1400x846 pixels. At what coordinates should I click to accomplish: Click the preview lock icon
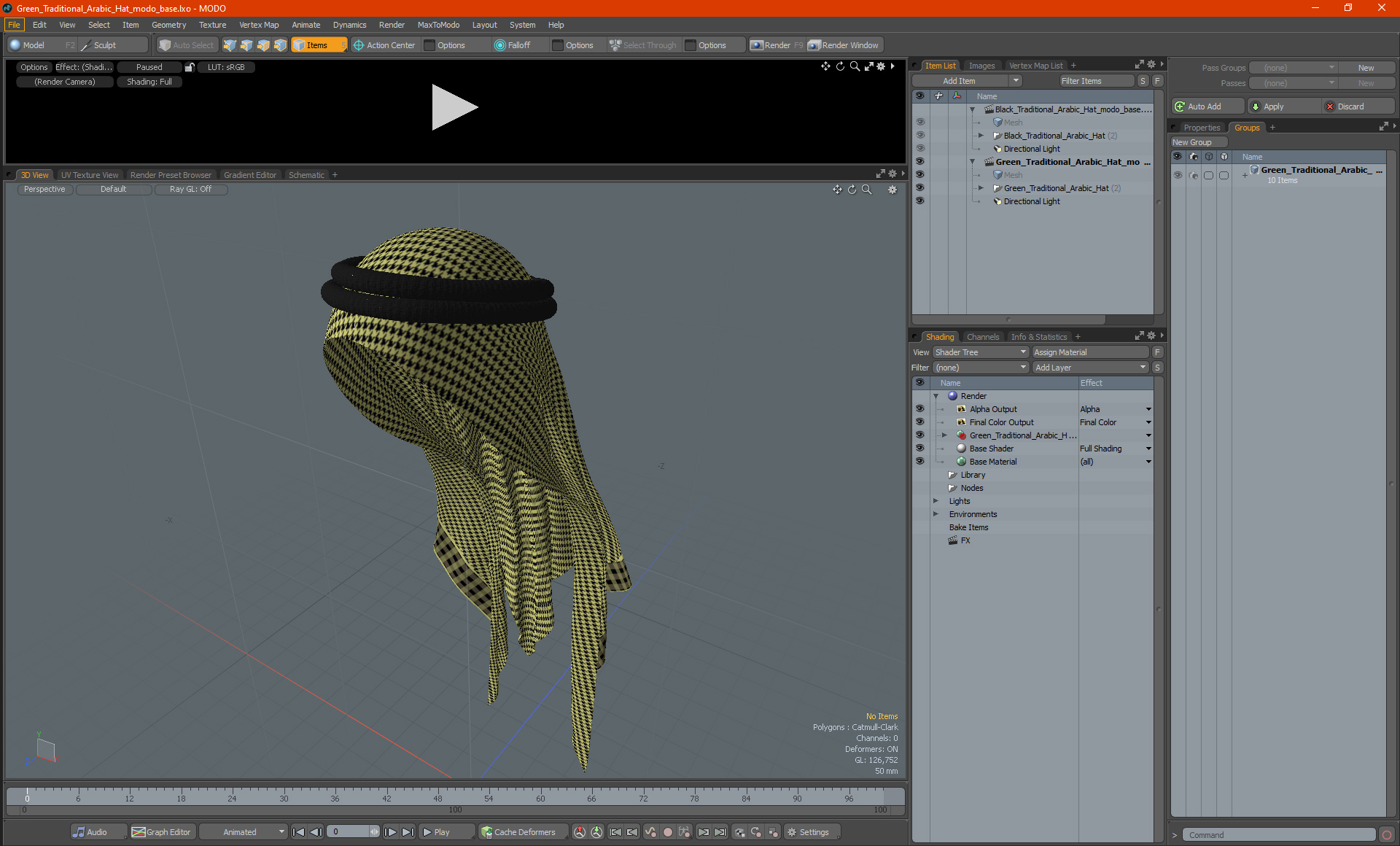190,67
